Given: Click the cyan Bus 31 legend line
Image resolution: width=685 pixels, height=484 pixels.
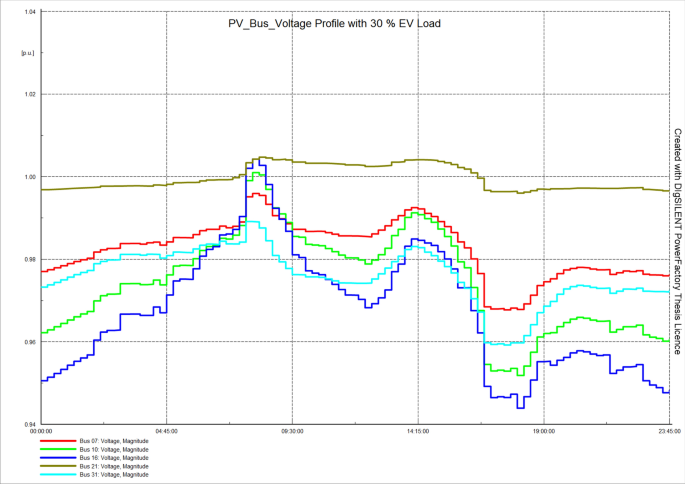Looking at the screenshot, I should 58,475.
